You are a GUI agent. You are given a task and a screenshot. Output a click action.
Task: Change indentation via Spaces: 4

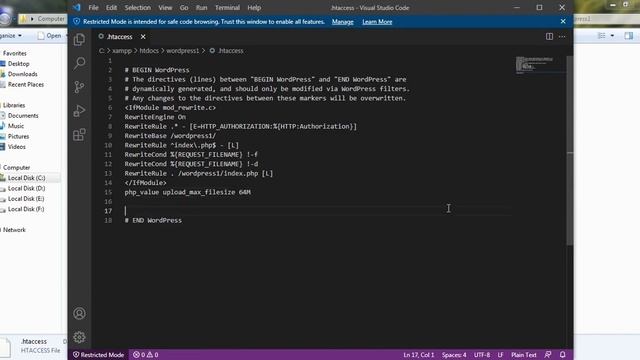coord(453,355)
